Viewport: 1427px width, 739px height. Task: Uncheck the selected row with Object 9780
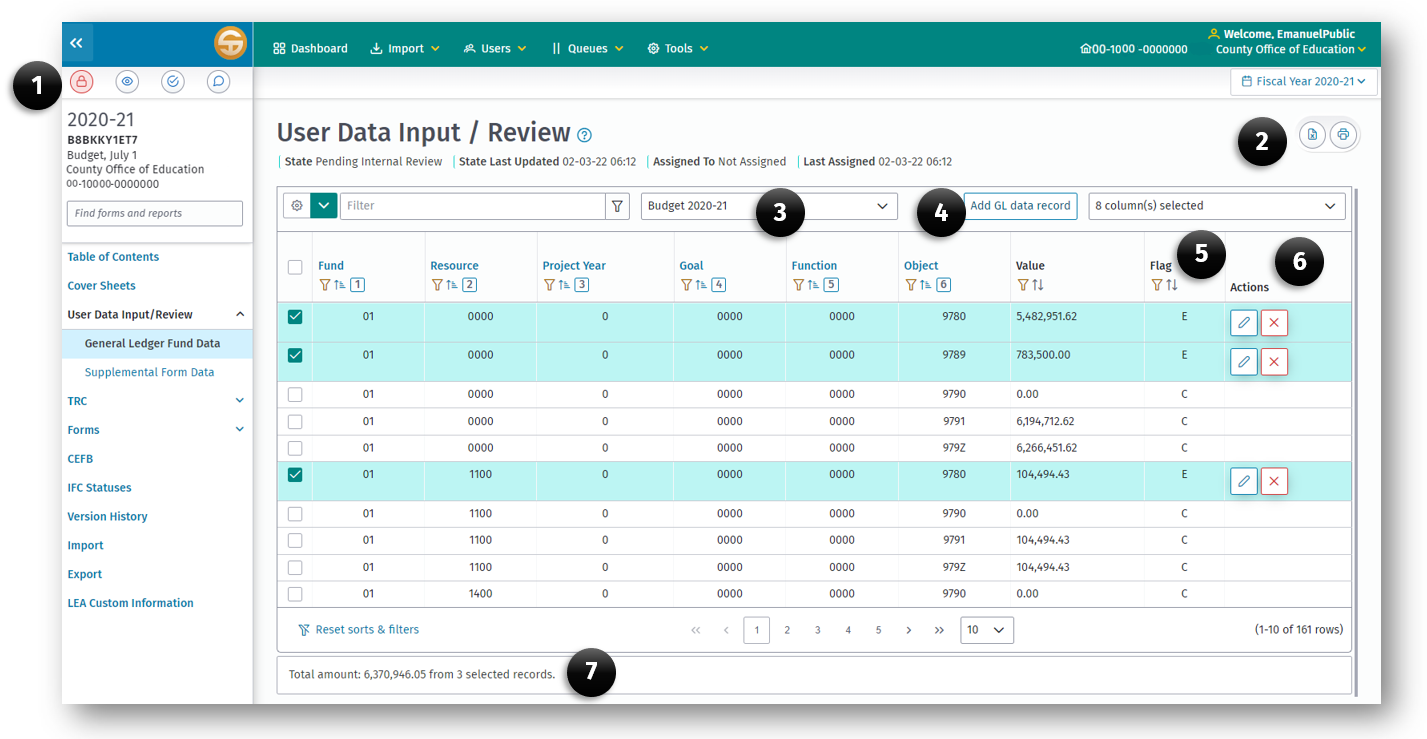click(294, 316)
